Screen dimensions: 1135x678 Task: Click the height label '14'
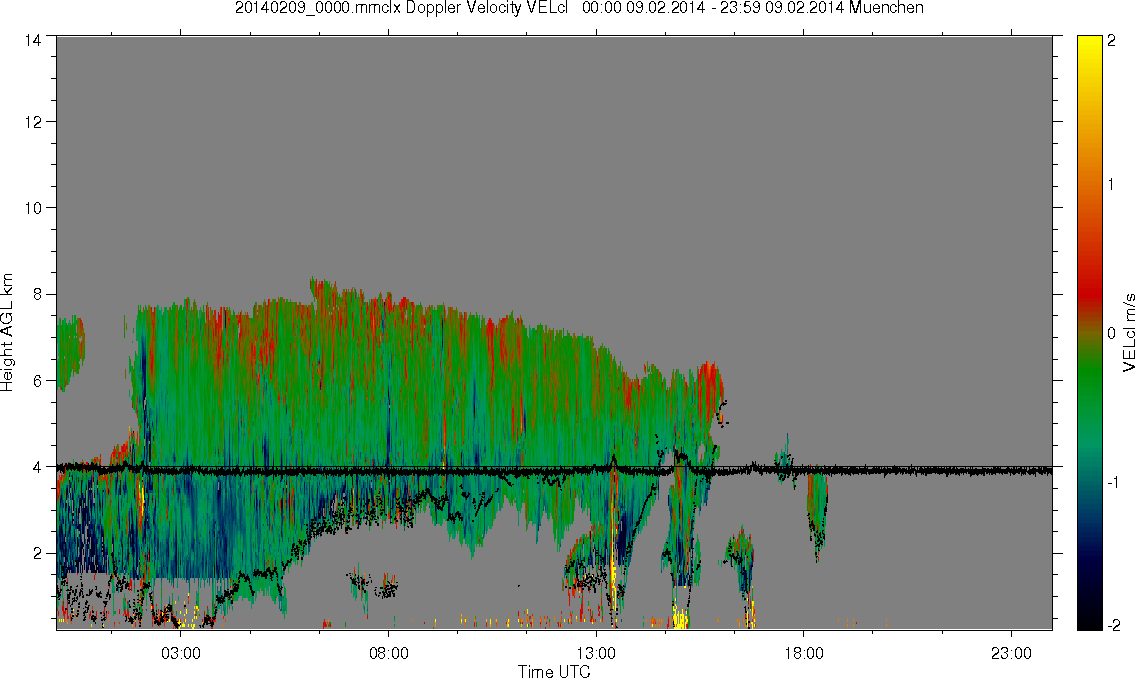point(33,41)
